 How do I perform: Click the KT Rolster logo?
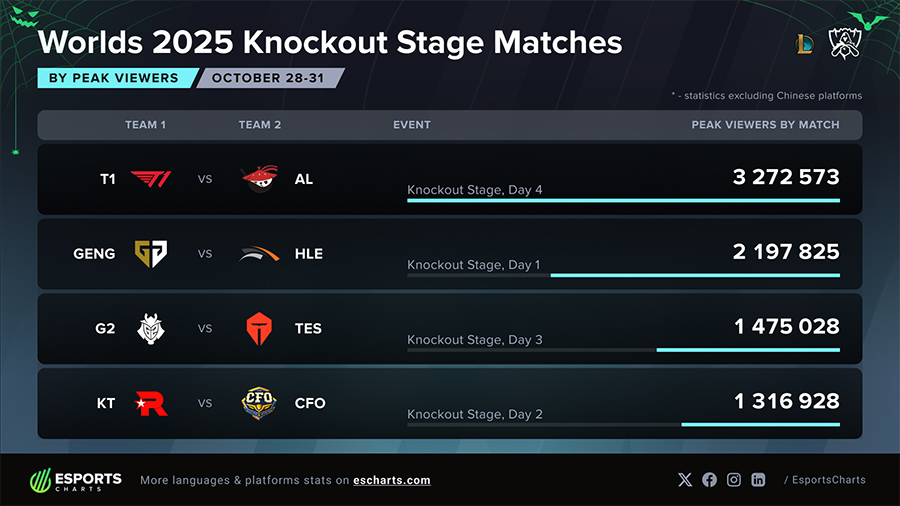[151, 403]
